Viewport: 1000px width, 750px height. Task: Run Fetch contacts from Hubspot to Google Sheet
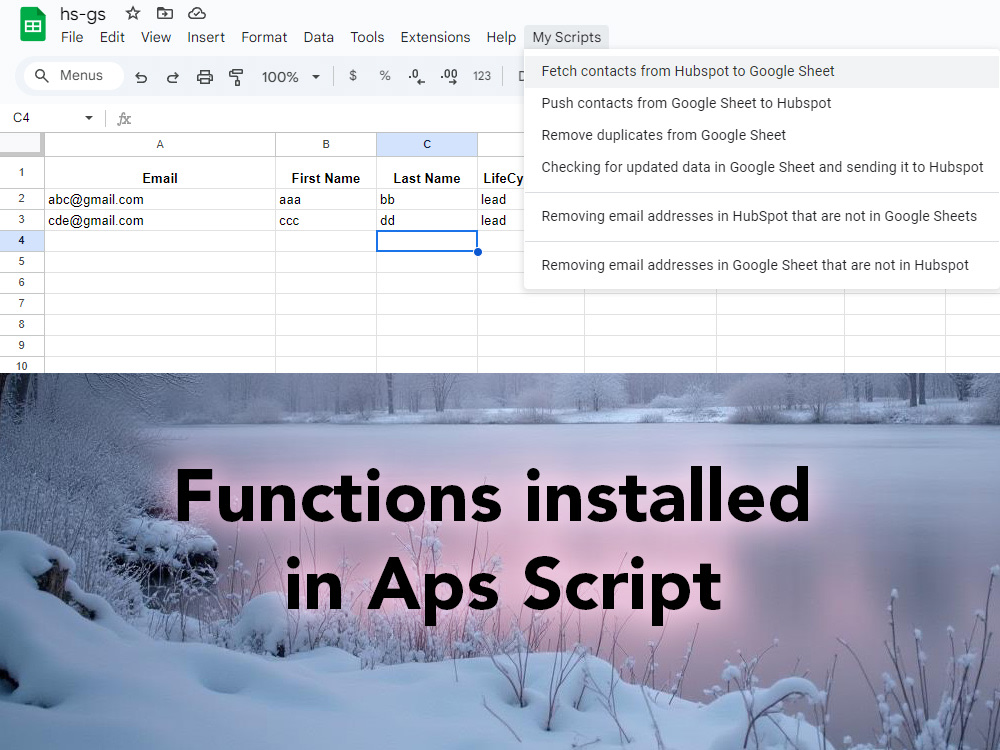point(761,71)
